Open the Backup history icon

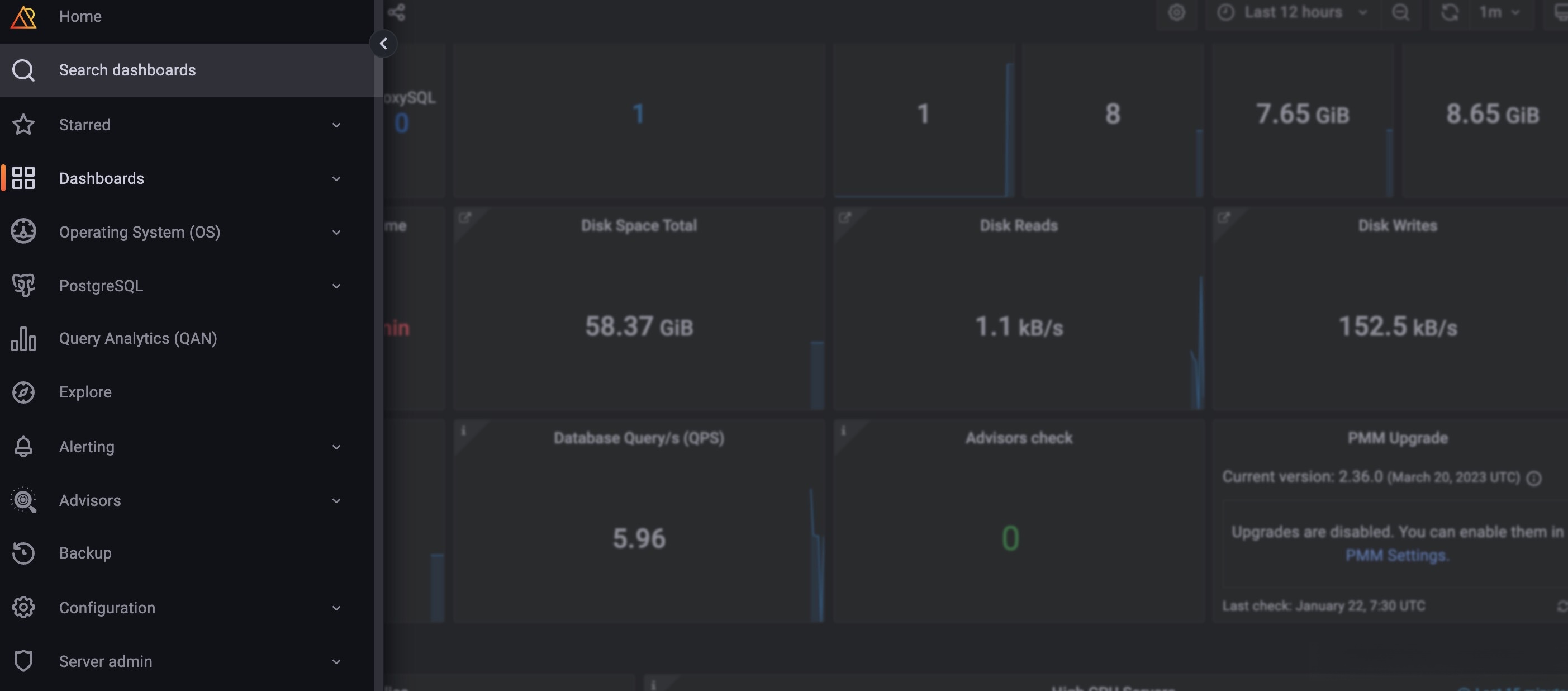pos(23,553)
